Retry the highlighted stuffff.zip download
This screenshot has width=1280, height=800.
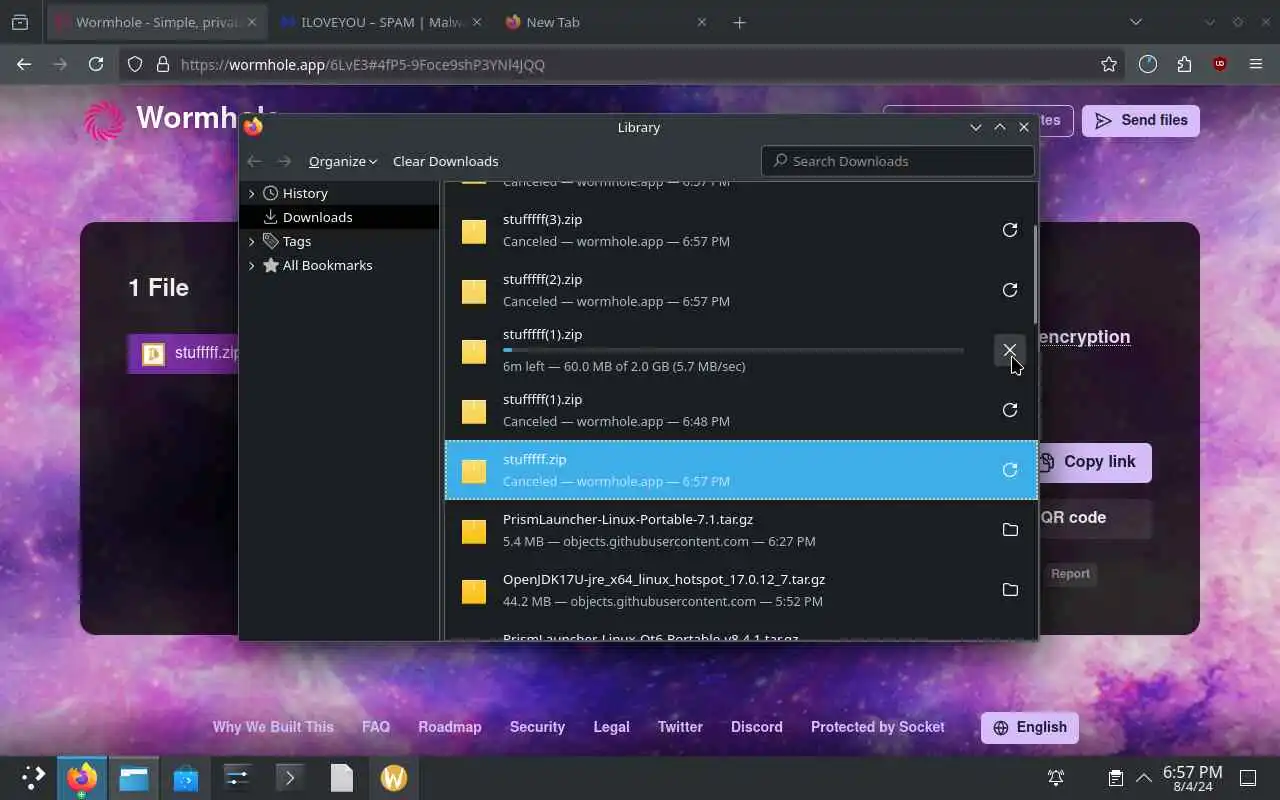(x=1010, y=470)
